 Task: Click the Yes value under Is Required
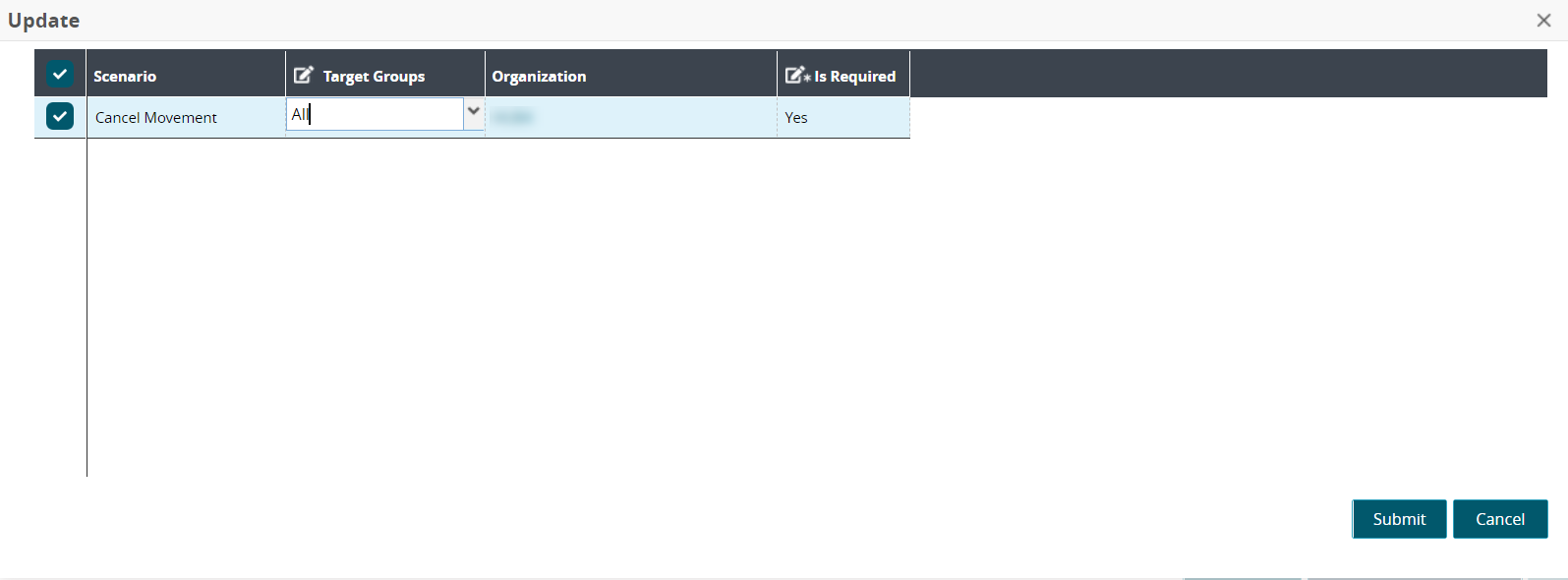(796, 118)
